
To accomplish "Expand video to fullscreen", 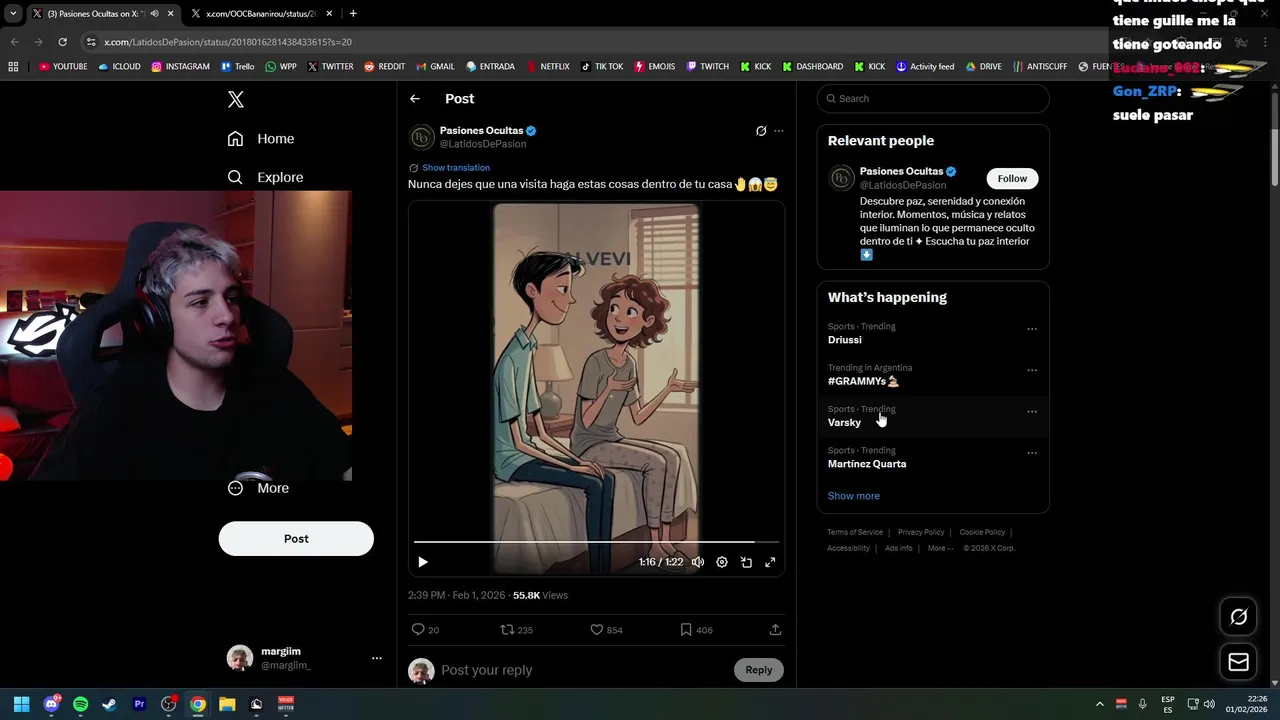I will click(770, 562).
